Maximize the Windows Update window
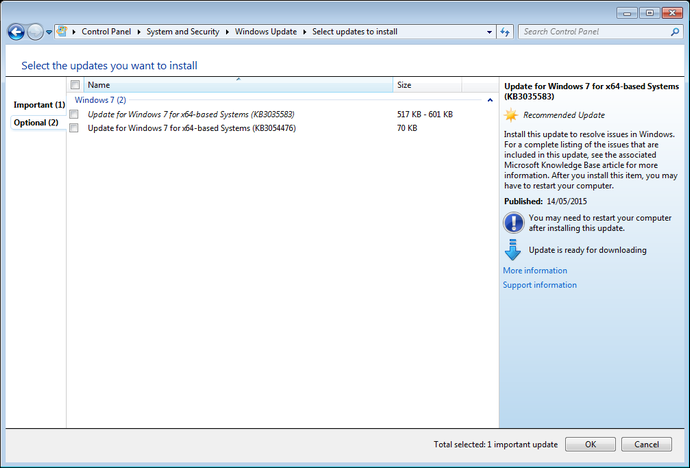 [x=650, y=13]
